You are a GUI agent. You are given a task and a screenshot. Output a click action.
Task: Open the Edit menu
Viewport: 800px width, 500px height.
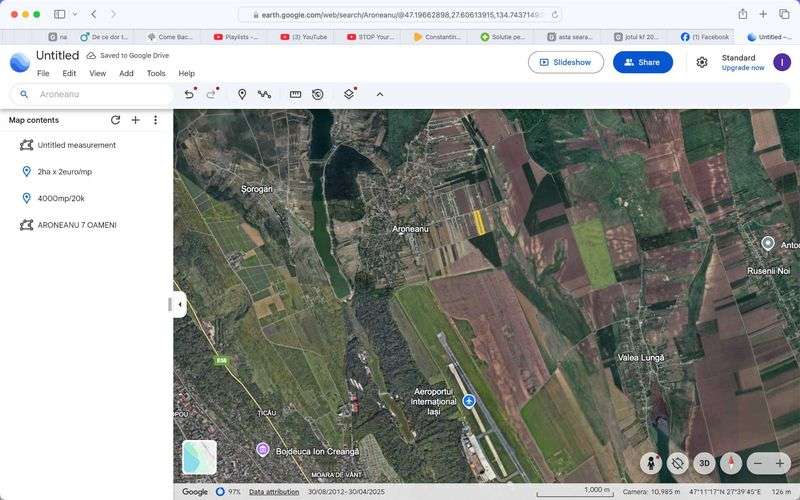click(x=69, y=73)
